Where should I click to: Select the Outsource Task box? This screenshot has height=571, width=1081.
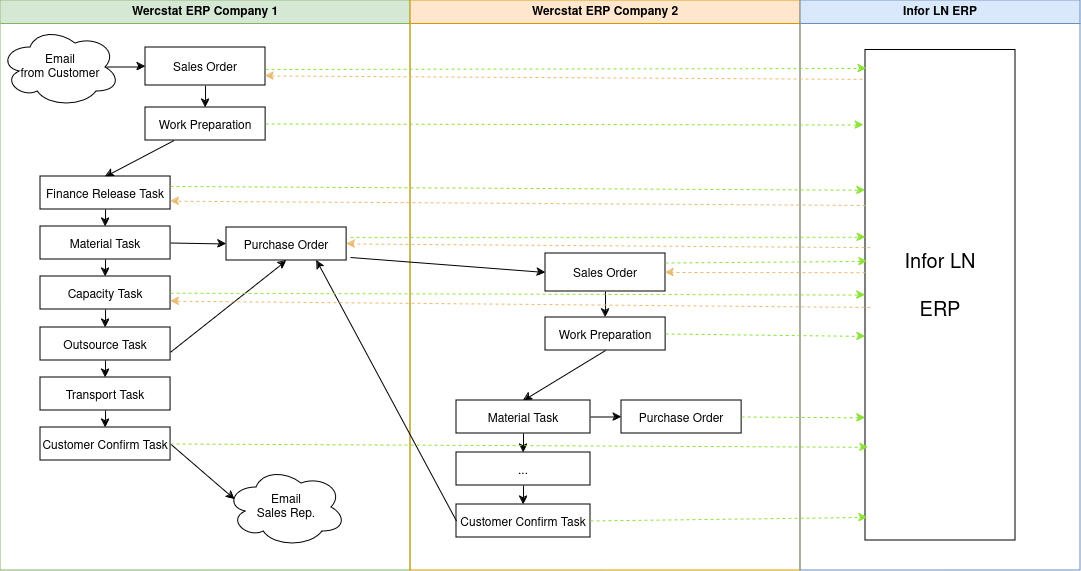click(x=105, y=343)
